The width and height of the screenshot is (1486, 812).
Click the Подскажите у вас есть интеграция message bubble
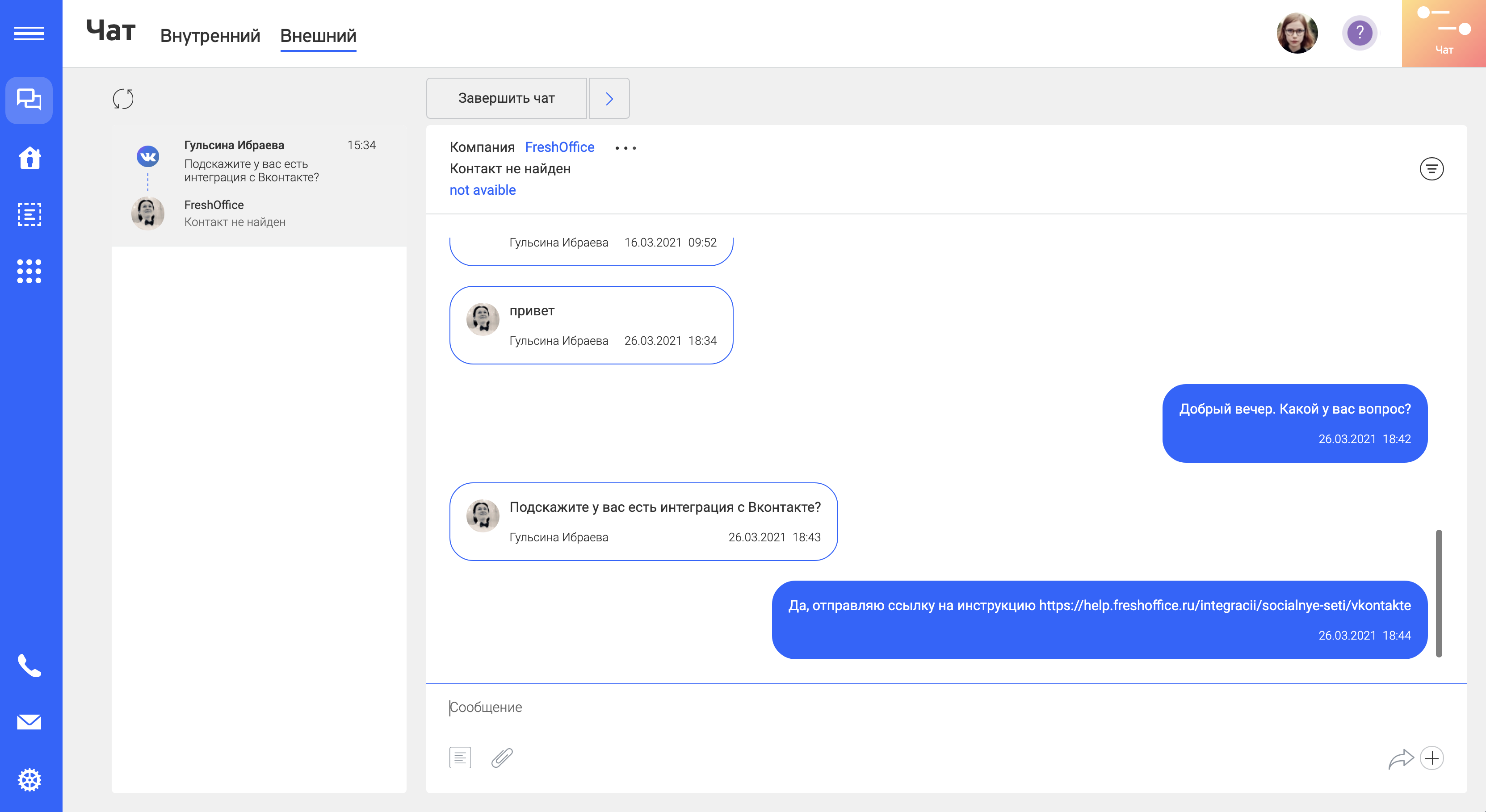[644, 521]
